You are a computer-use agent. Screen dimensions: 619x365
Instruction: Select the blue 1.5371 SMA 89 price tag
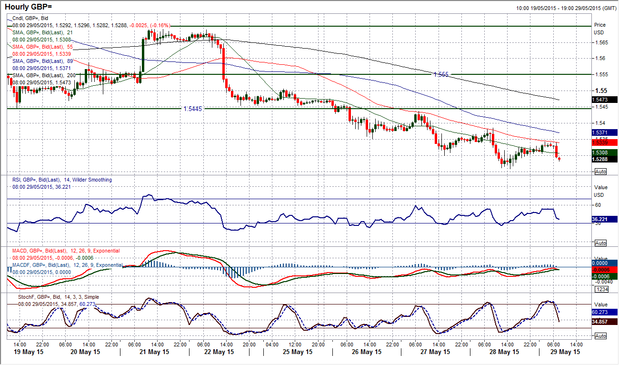[x=604, y=133]
